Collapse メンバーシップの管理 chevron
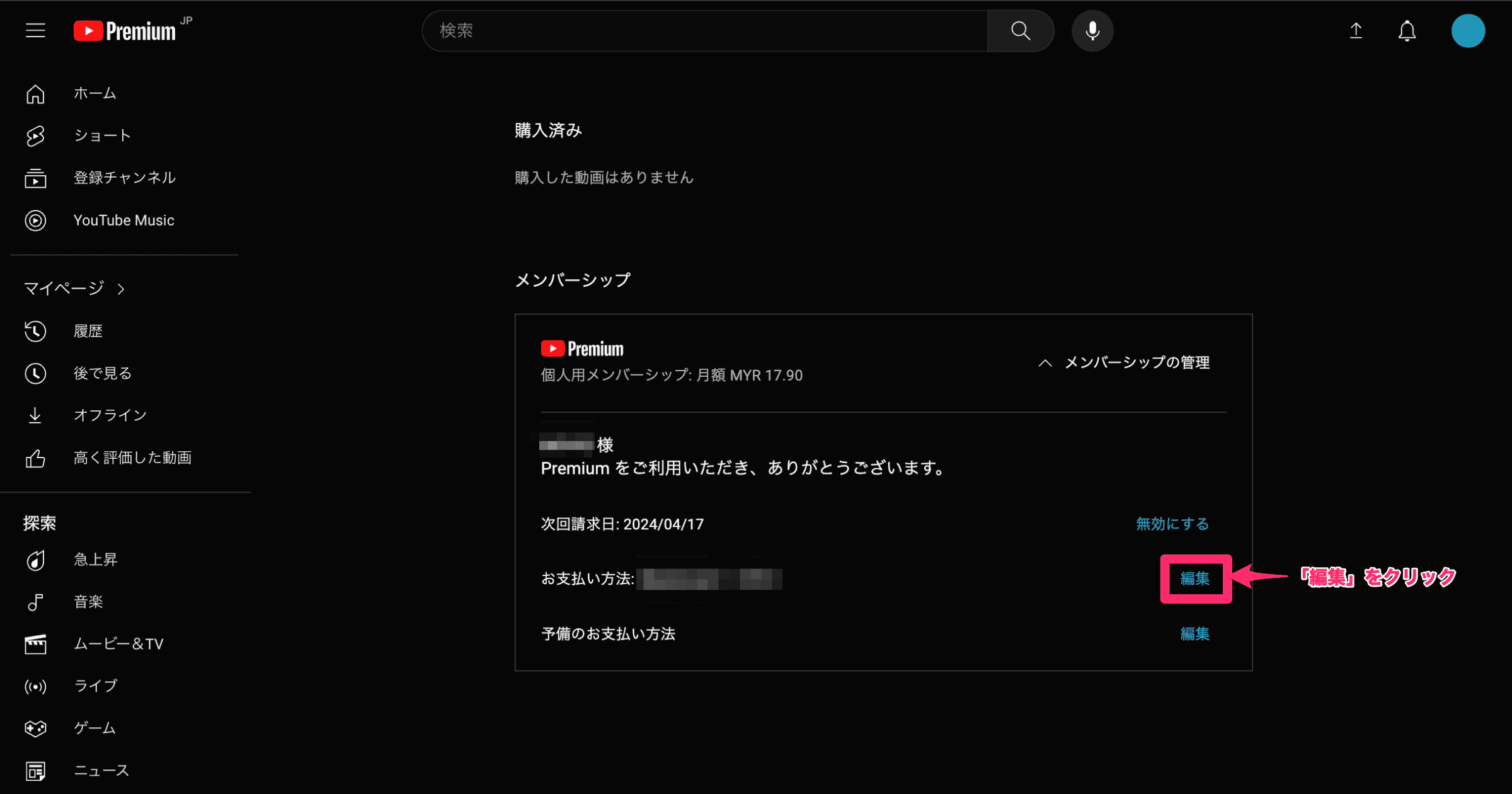 click(x=1045, y=363)
